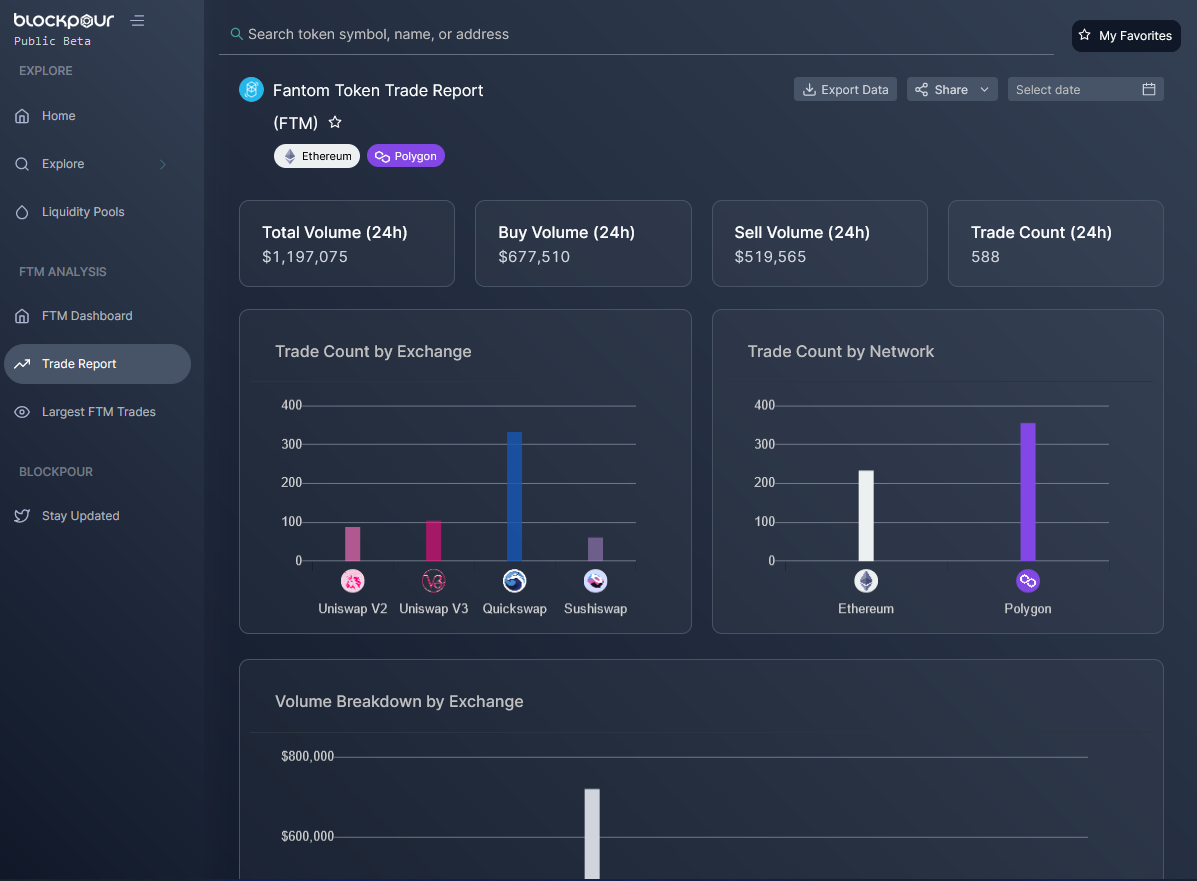Click the Blockpour logo
This screenshot has height=881, width=1197.
pyautogui.click(x=63, y=21)
